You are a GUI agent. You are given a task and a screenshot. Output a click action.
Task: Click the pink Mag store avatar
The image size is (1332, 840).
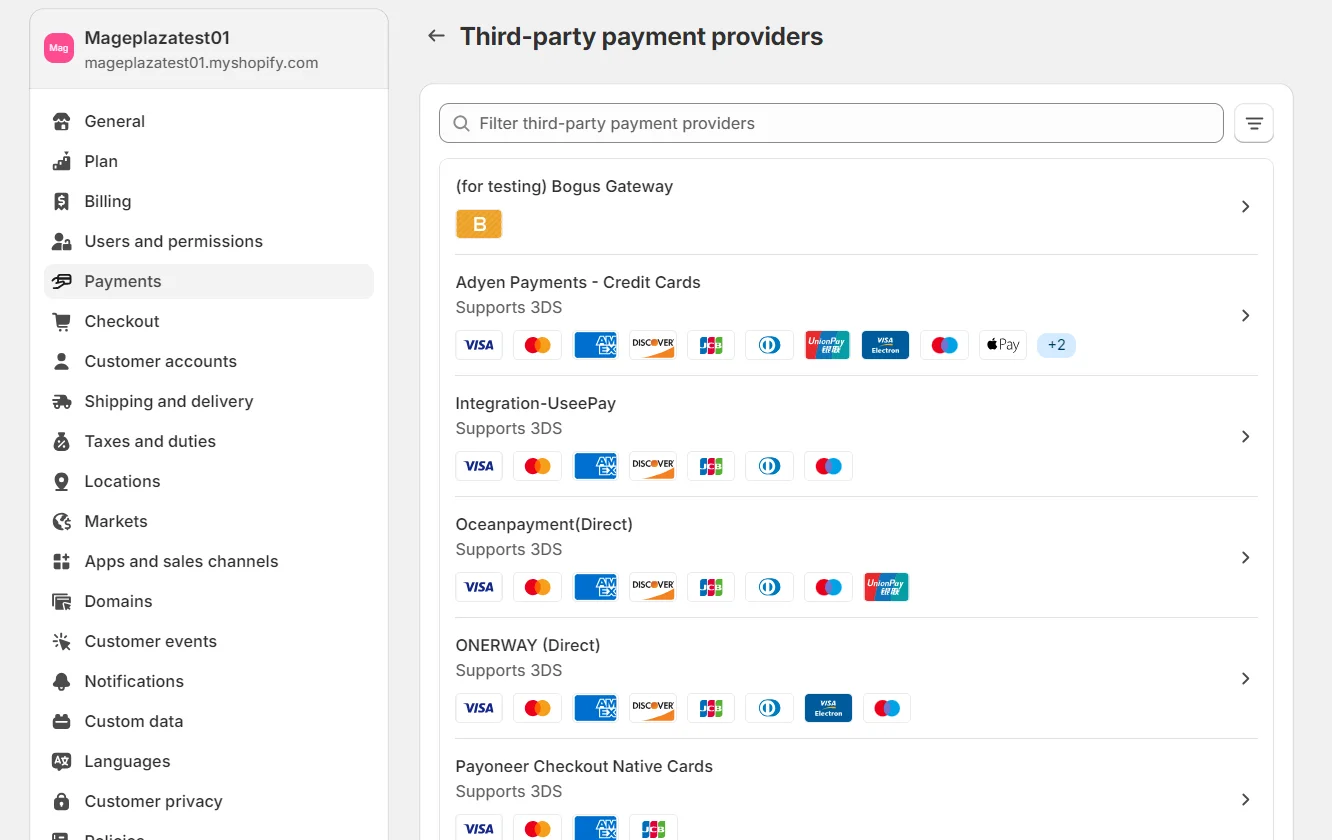pyautogui.click(x=58, y=47)
